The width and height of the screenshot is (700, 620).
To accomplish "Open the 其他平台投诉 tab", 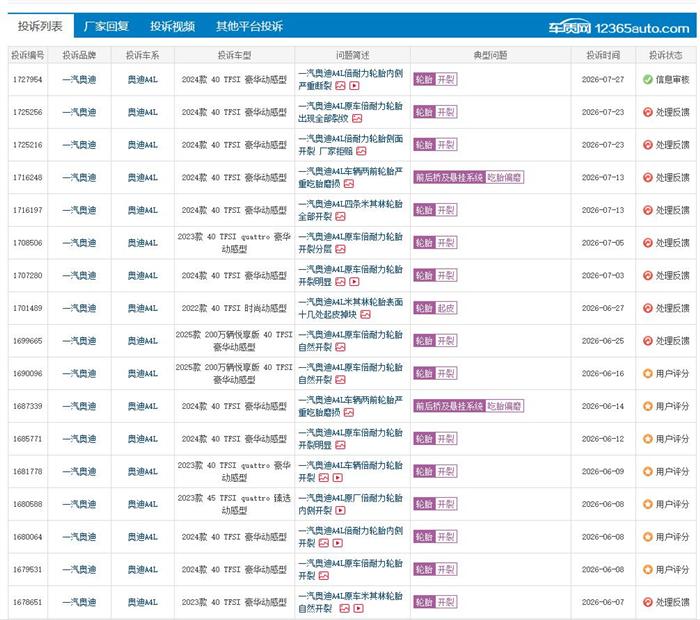I will pos(250,26).
